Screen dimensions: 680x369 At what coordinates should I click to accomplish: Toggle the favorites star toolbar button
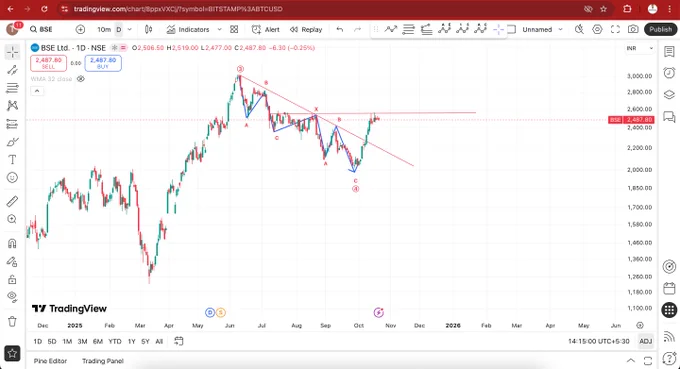point(12,353)
